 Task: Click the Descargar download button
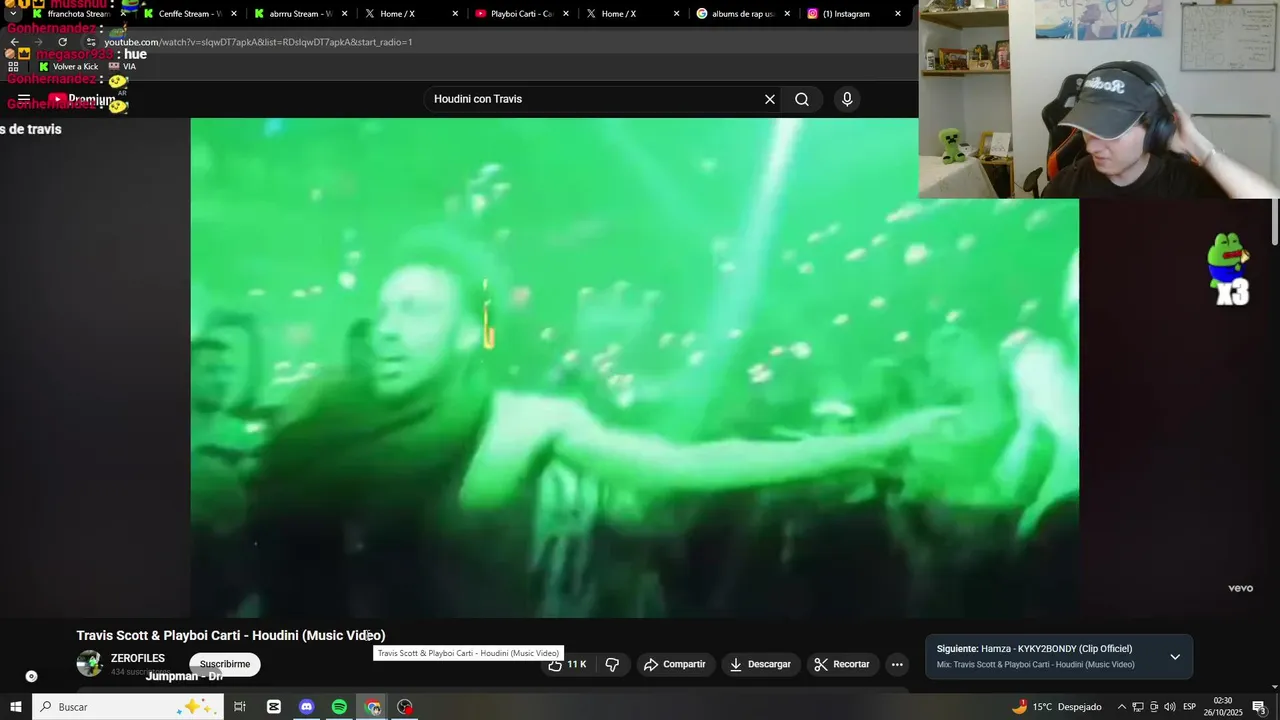[760, 664]
